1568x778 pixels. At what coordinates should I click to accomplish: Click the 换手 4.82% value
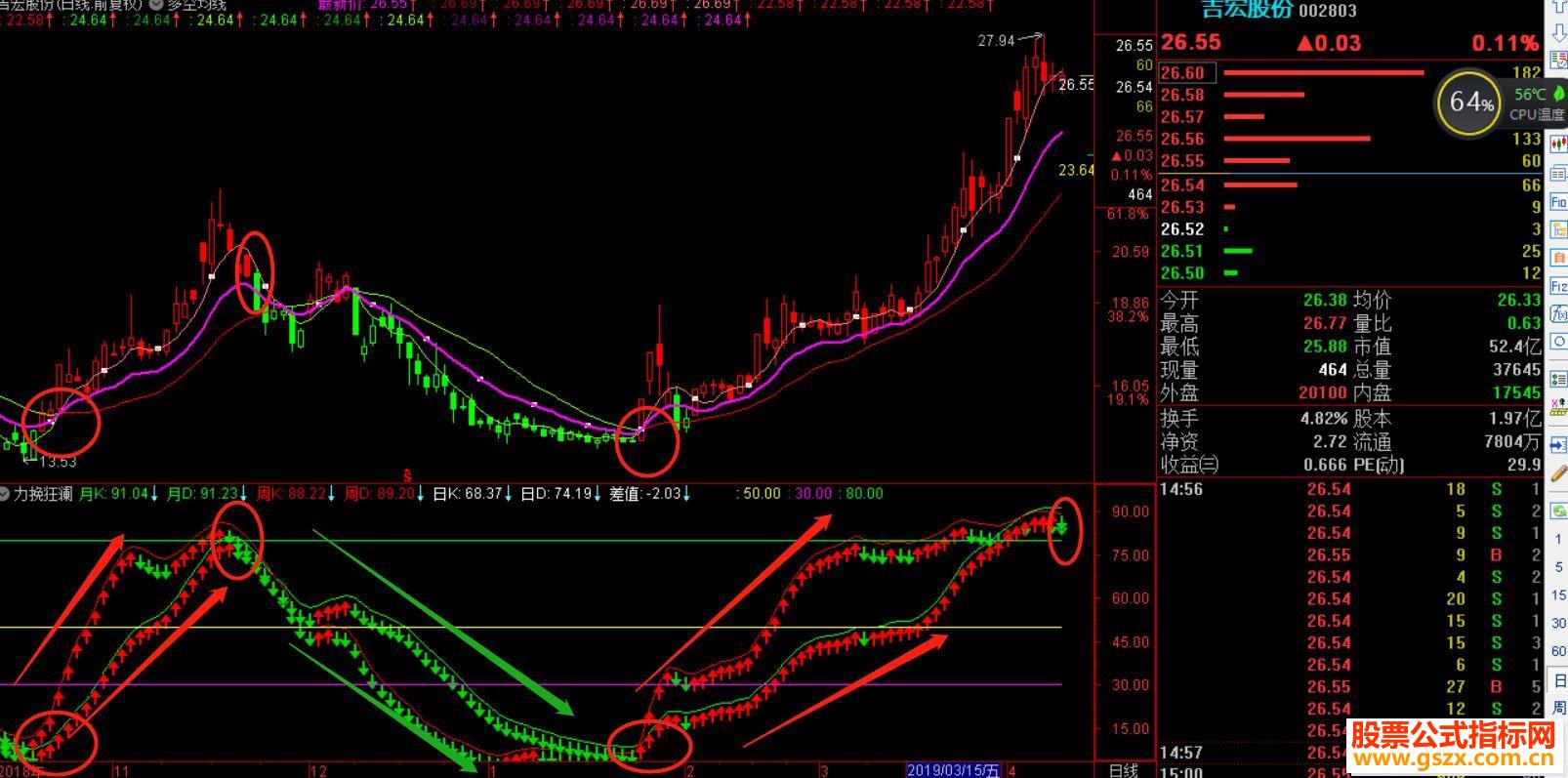pyautogui.click(x=1323, y=418)
